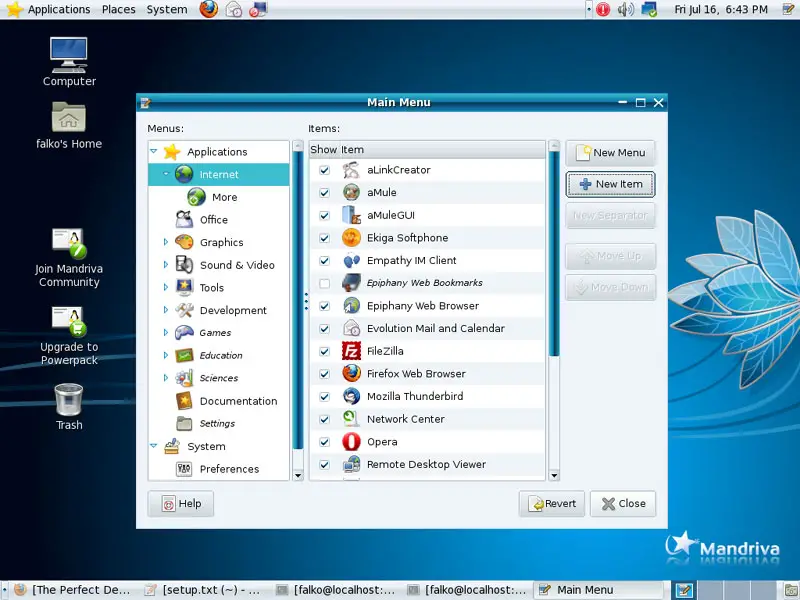
Task: Click the Trash icon on the desktop
Action: point(69,399)
